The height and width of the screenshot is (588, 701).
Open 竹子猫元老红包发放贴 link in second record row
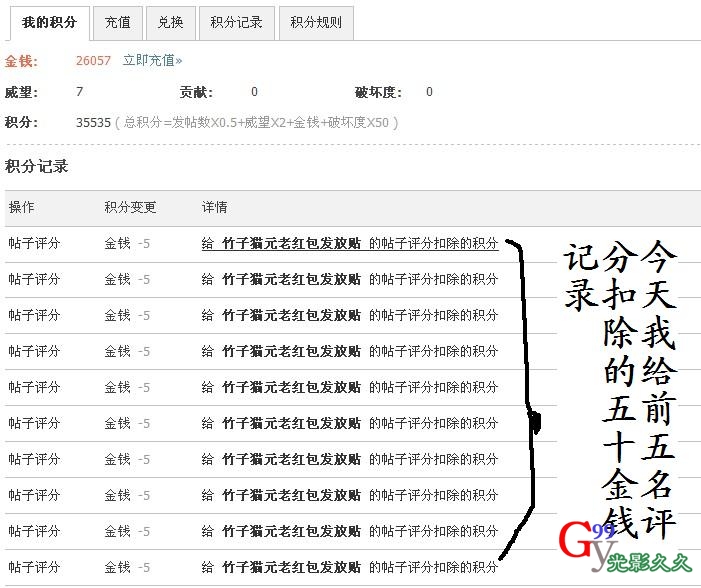pyautogui.click(x=291, y=280)
